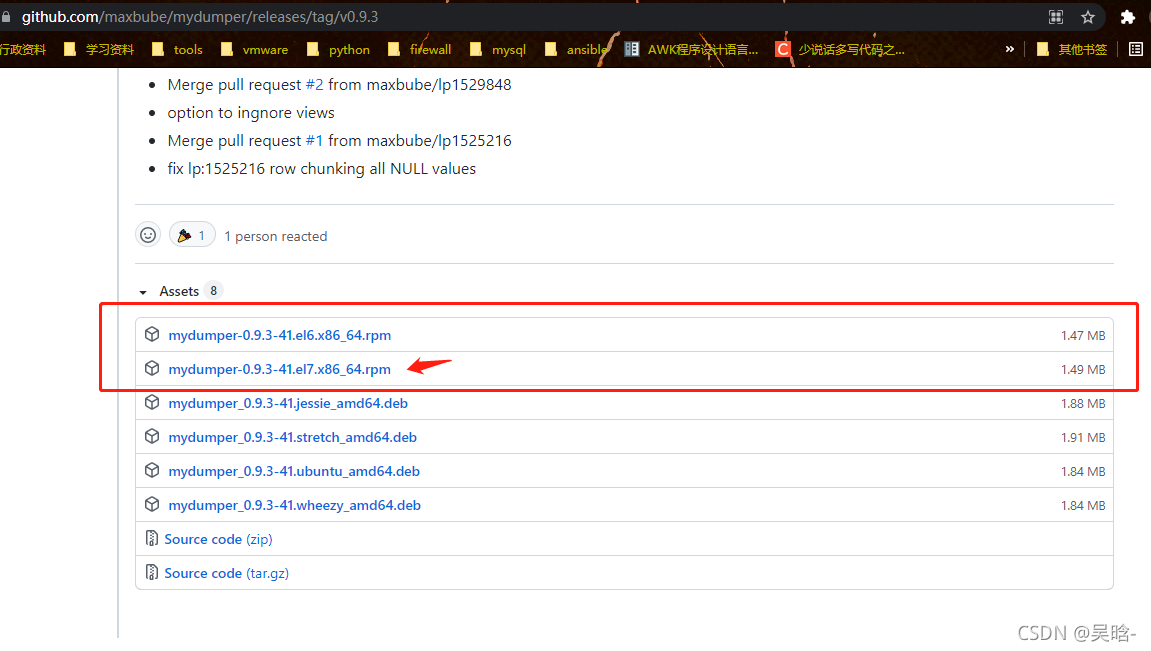Click the github.com URL in the address bar
This screenshot has height=651, width=1151.
coord(200,17)
